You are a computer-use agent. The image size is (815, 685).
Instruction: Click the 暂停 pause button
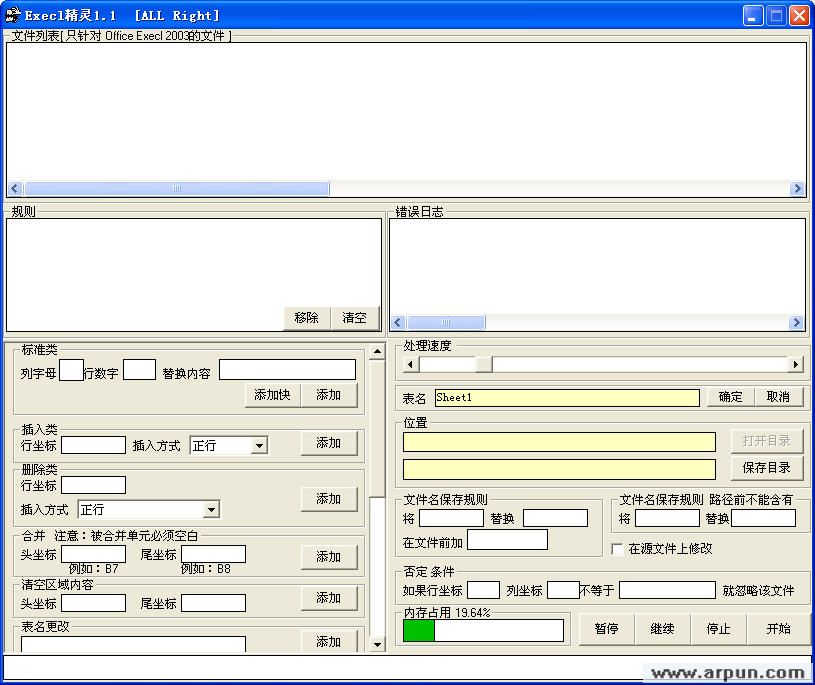(607, 629)
